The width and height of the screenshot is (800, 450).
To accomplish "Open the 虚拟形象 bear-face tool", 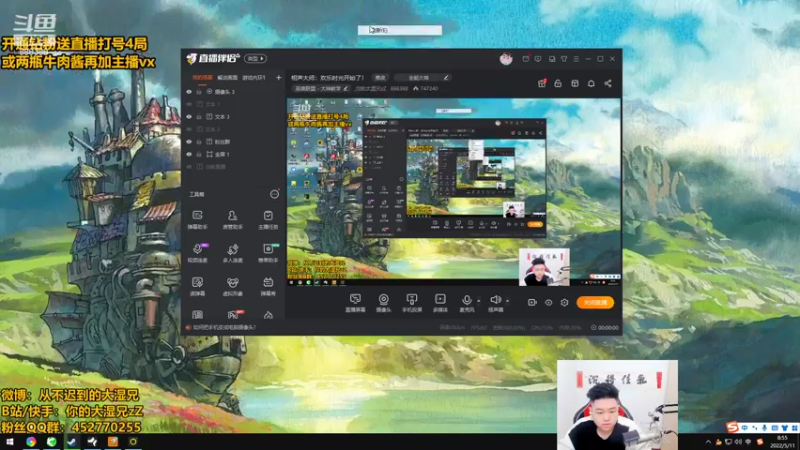I will (233, 286).
